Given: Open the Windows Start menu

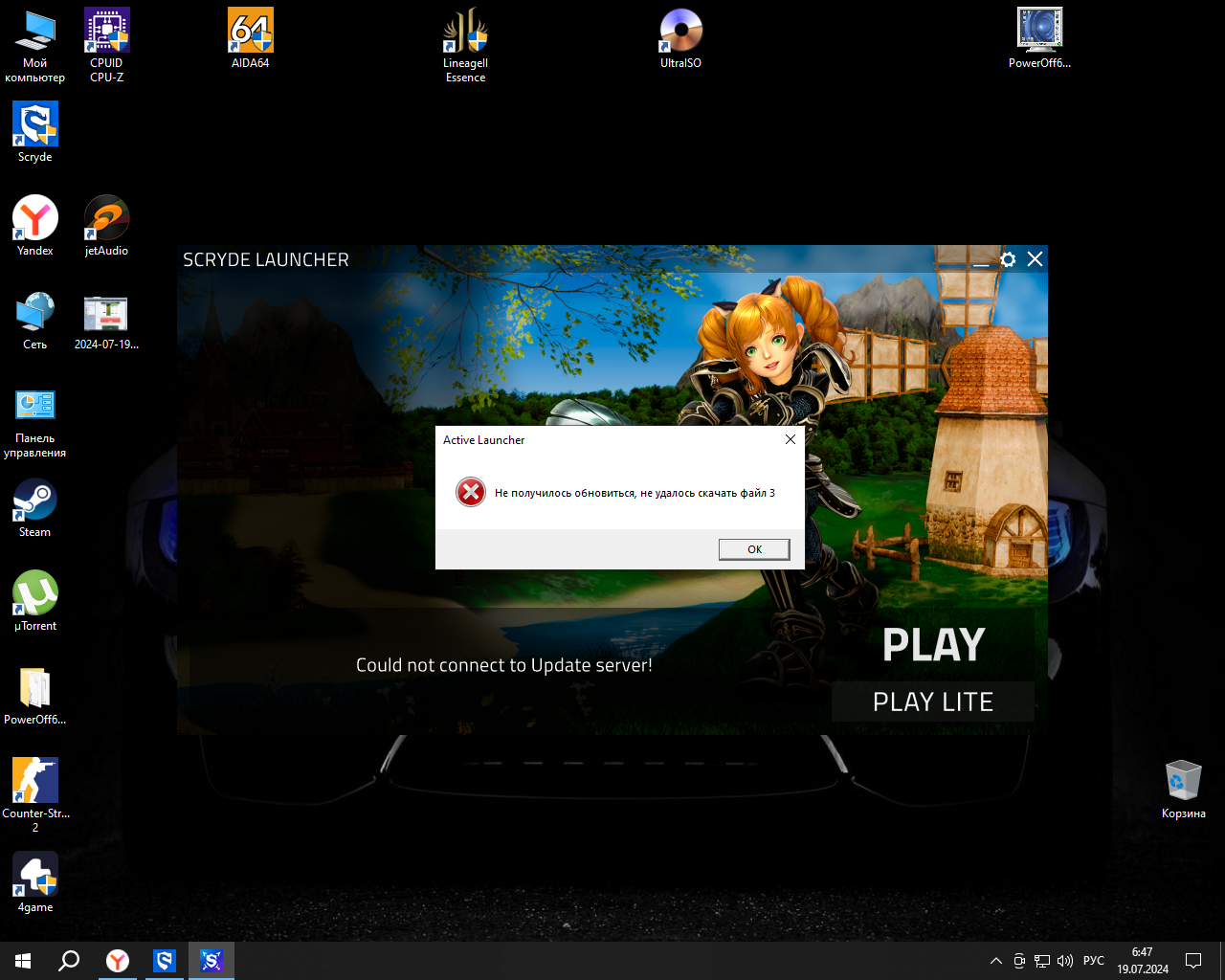Looking at the screenshot, I should point(23,961).
